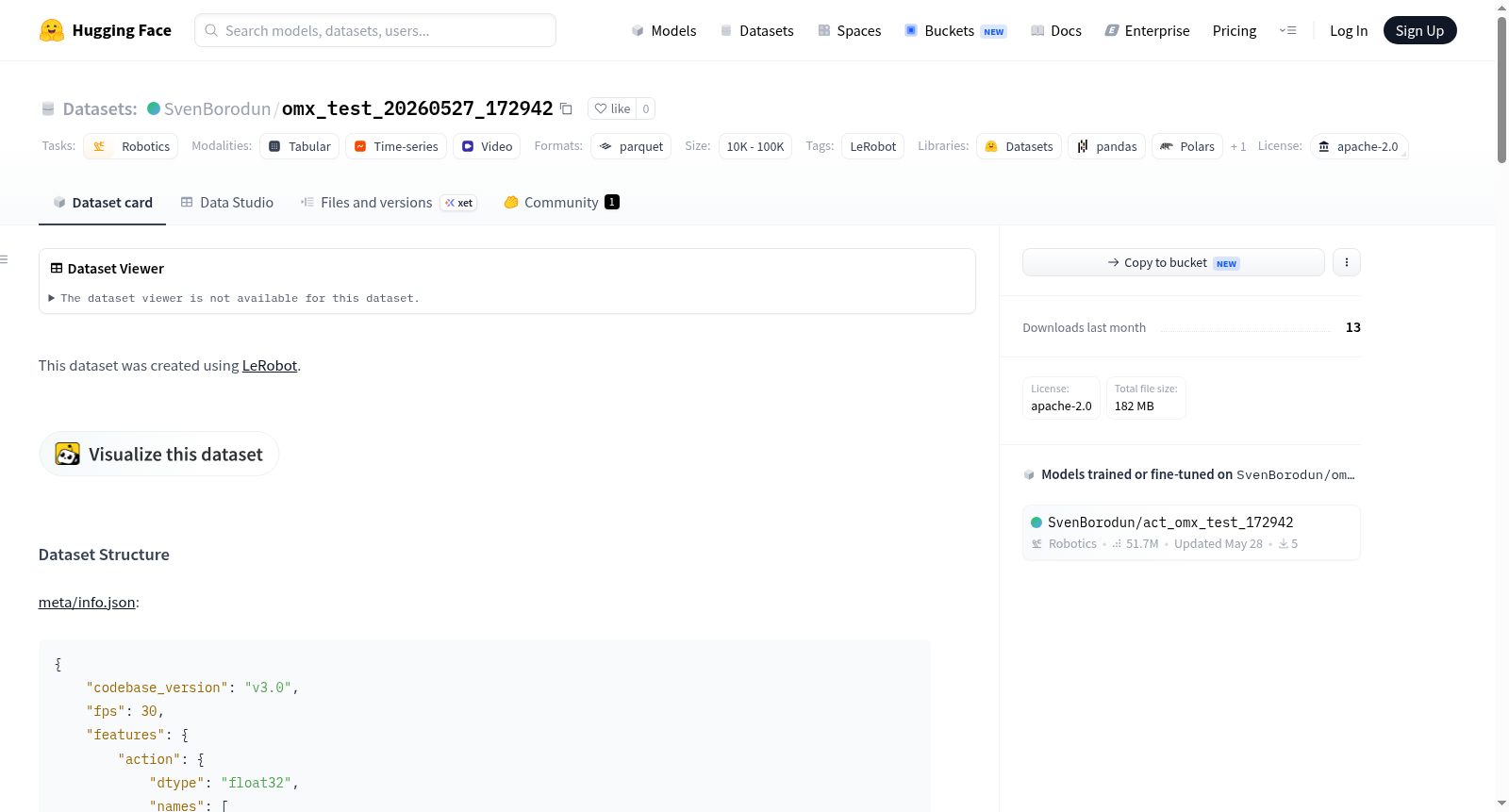This screenshot has height=812, width=1509.
Task: Open the SvenBorodun author profile link
Action: [217, 108]
